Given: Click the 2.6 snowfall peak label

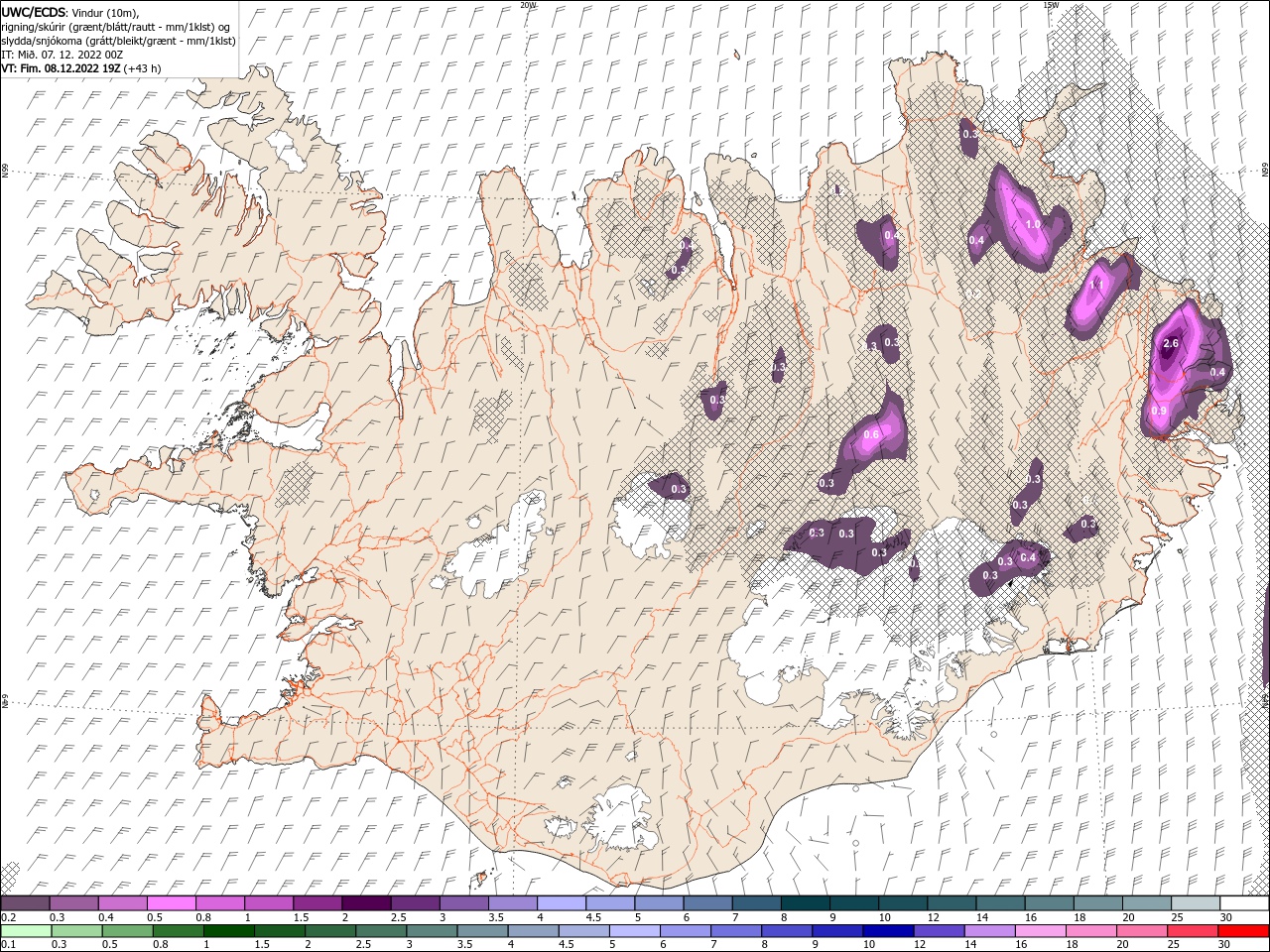Looking at the screenshot, I should point(1170,344).
